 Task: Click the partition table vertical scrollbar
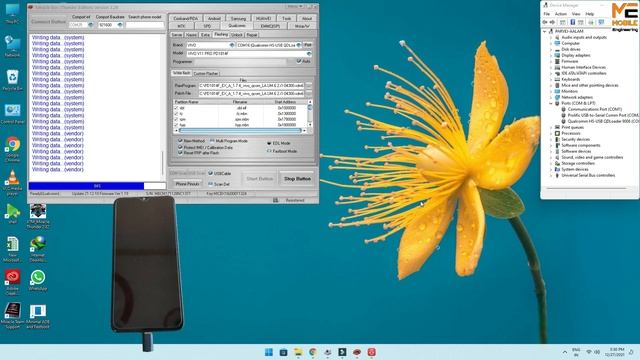pyautogui.click(x=310, y=113)
